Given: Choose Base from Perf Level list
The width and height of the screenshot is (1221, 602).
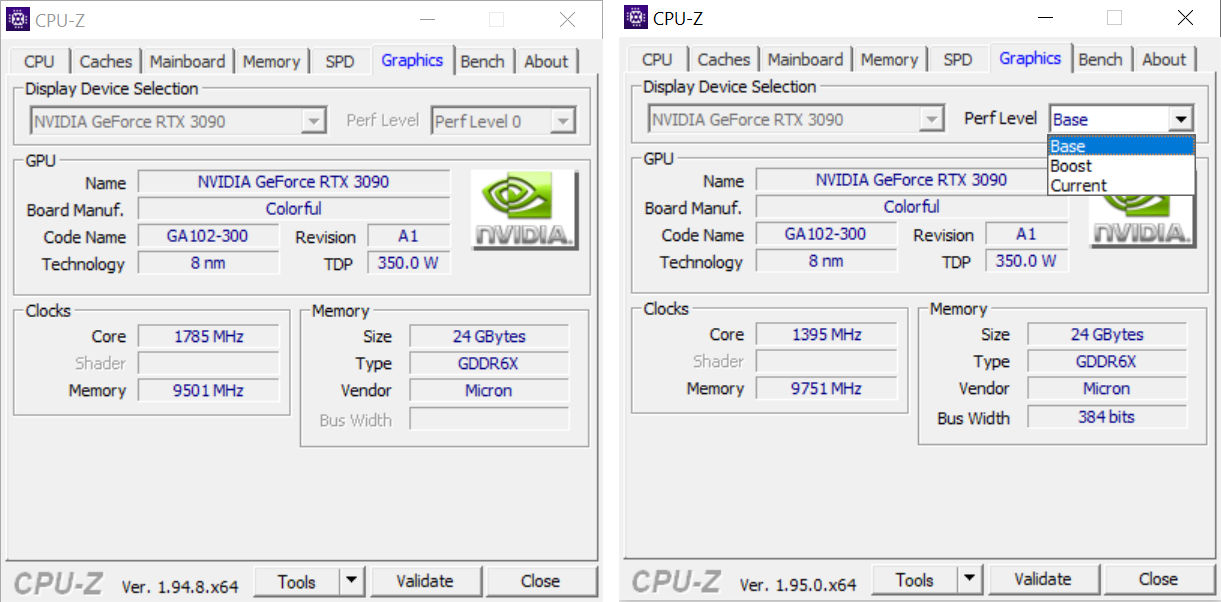Looking at the screenshot, I should pyautogui.click(x=1121, y=146).
